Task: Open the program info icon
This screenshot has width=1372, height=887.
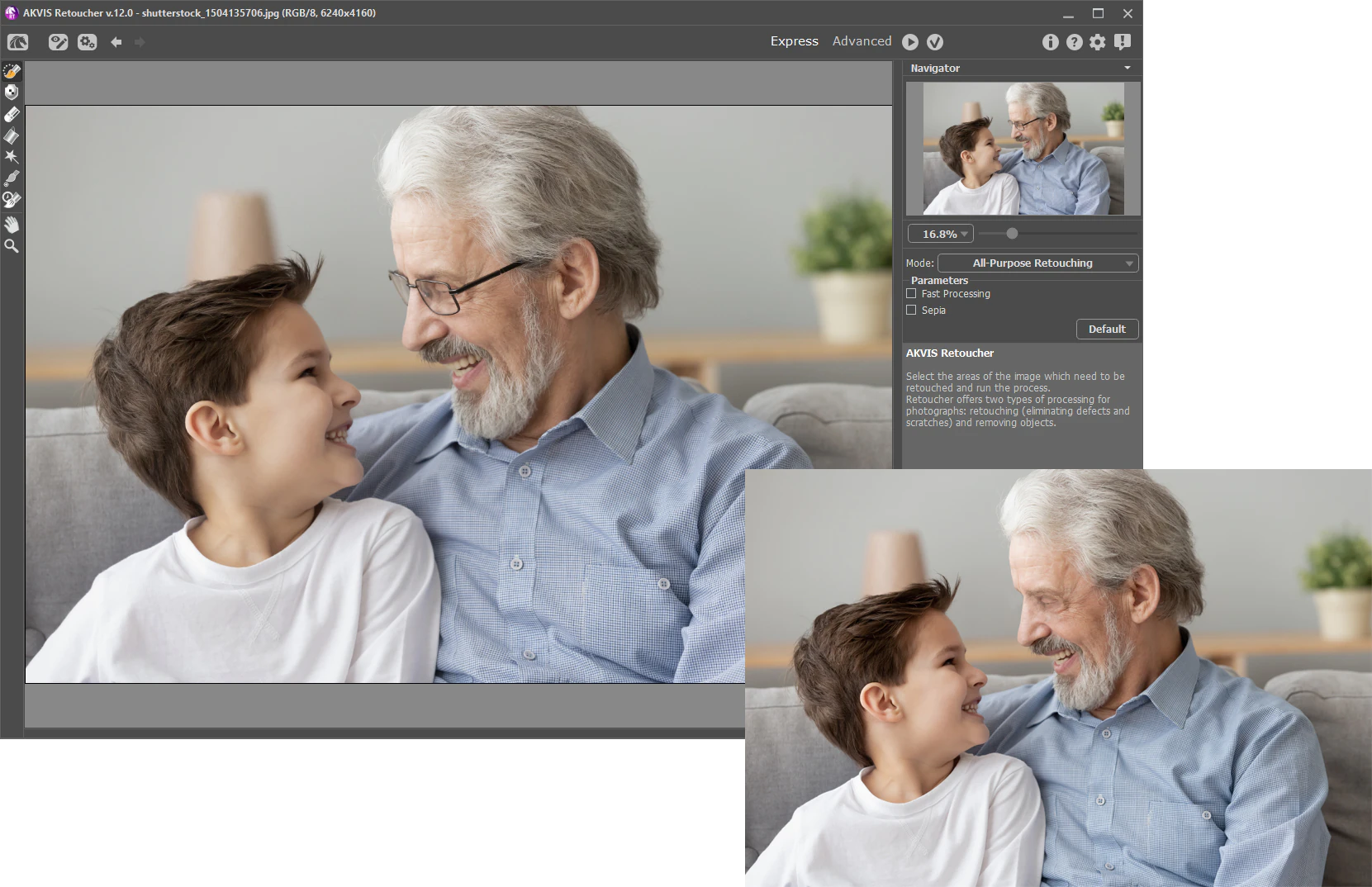Action: [x=1050, y=42]
